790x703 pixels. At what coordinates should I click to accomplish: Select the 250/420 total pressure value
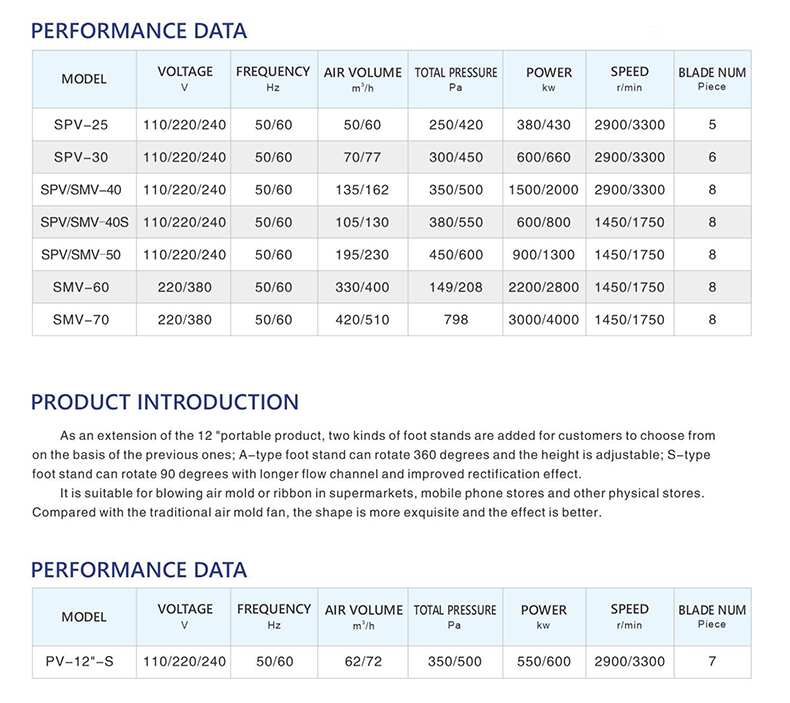[455, 125]
